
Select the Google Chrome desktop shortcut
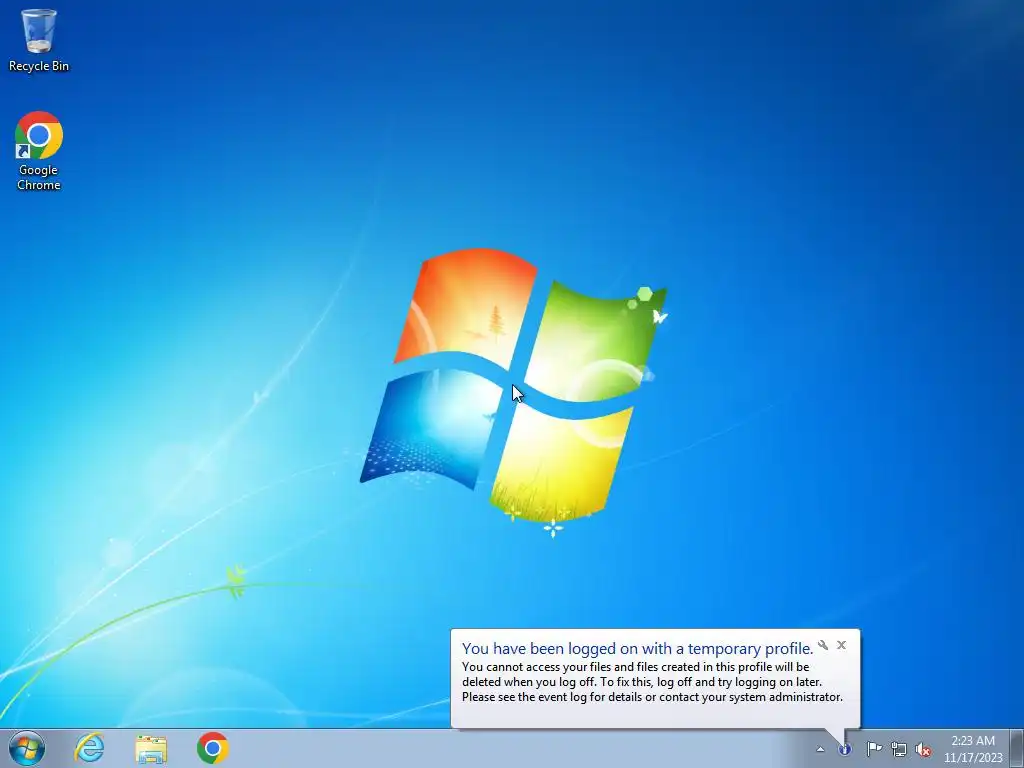coord(39,150)
